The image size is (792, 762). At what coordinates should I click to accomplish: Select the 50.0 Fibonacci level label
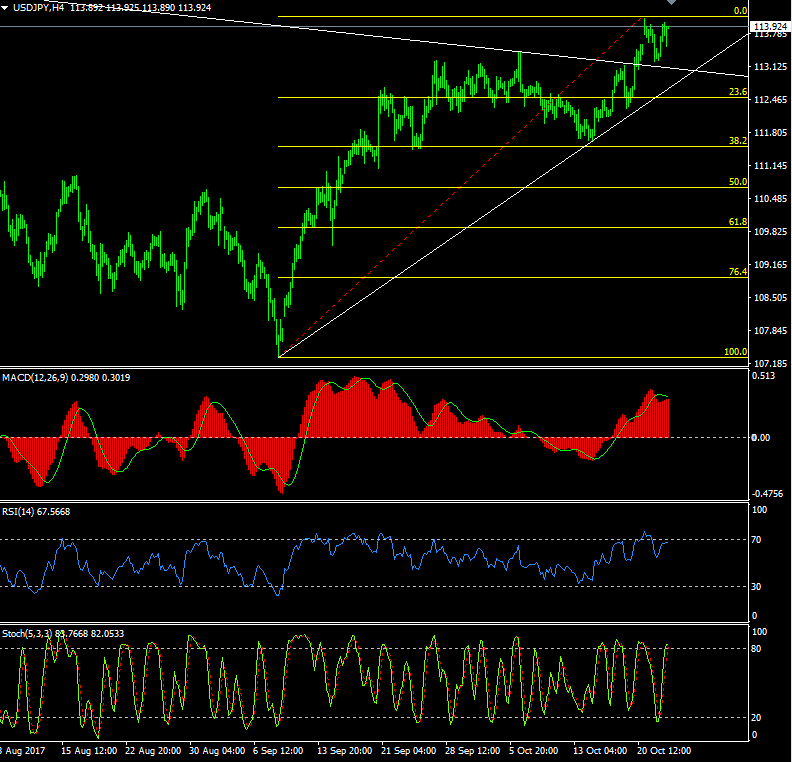point(738,181)
